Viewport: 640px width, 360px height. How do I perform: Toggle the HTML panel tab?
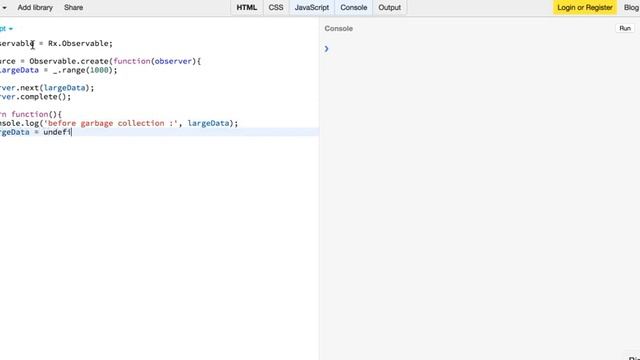coord(247,7)
